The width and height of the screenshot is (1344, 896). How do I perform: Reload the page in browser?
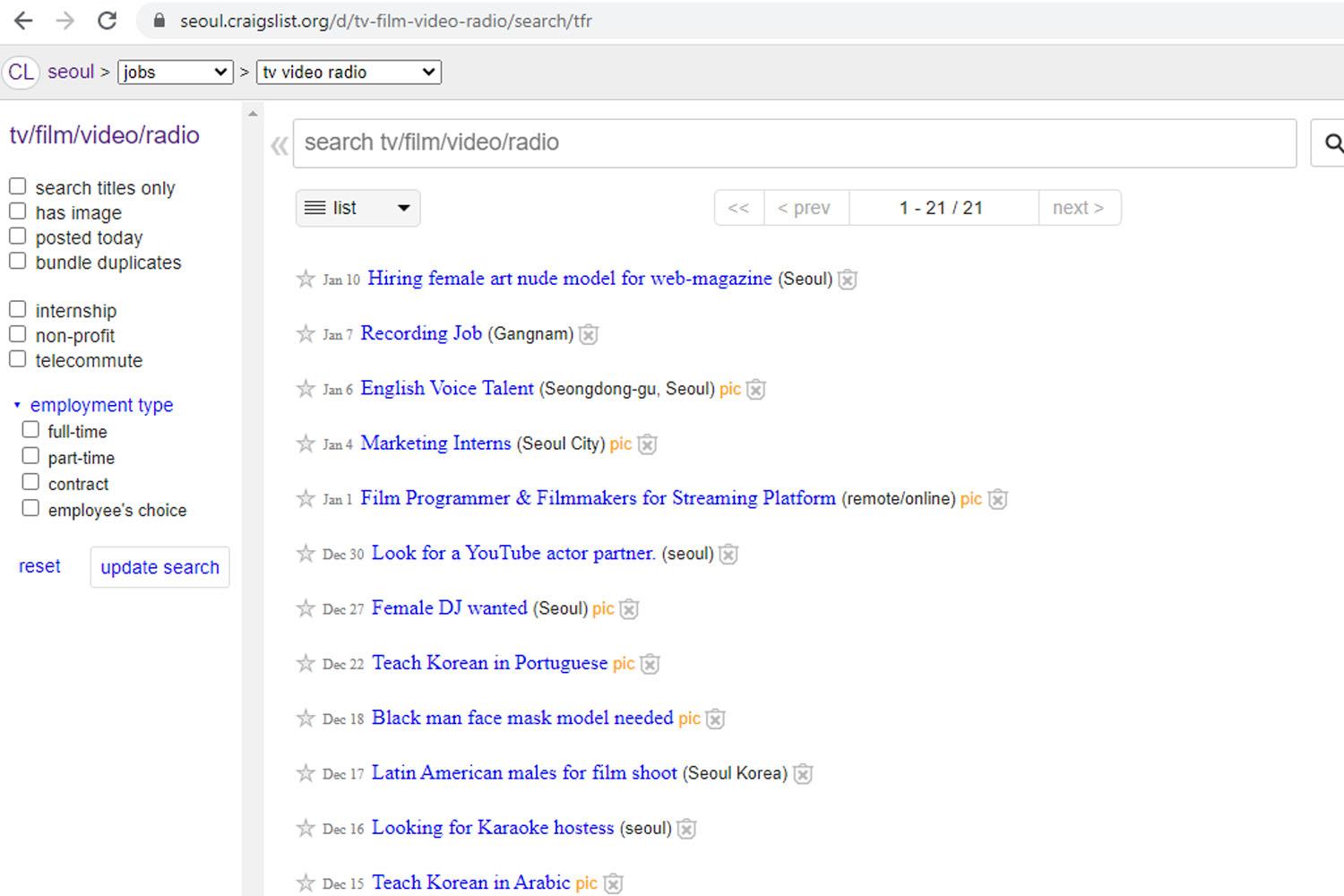(x=107, y=21)
